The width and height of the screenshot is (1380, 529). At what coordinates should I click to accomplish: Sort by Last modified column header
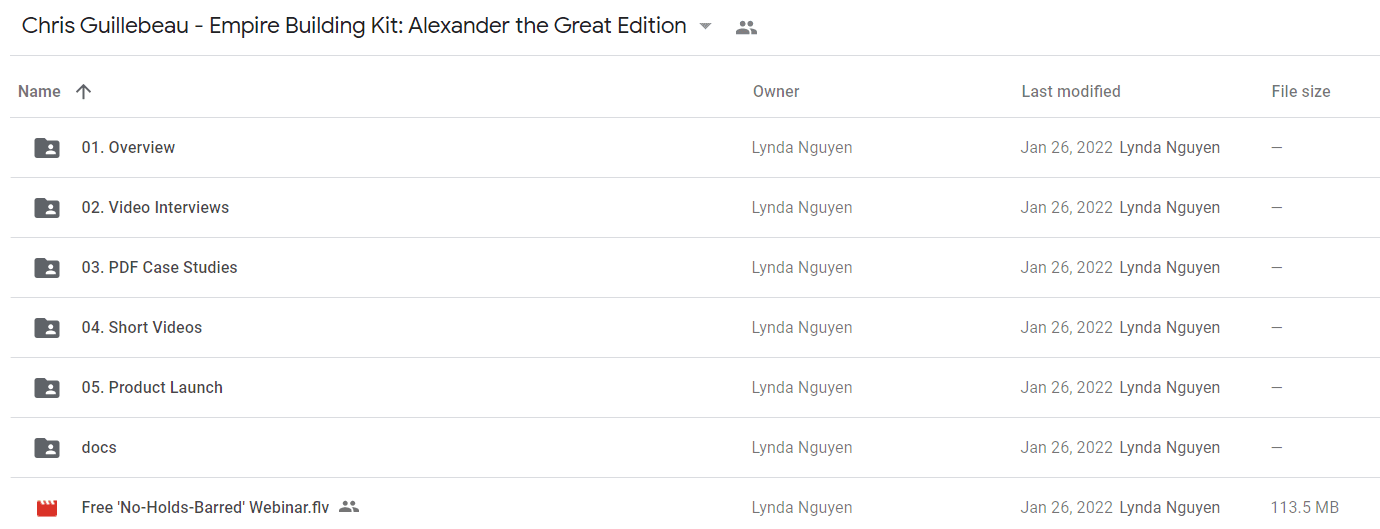1071,91
